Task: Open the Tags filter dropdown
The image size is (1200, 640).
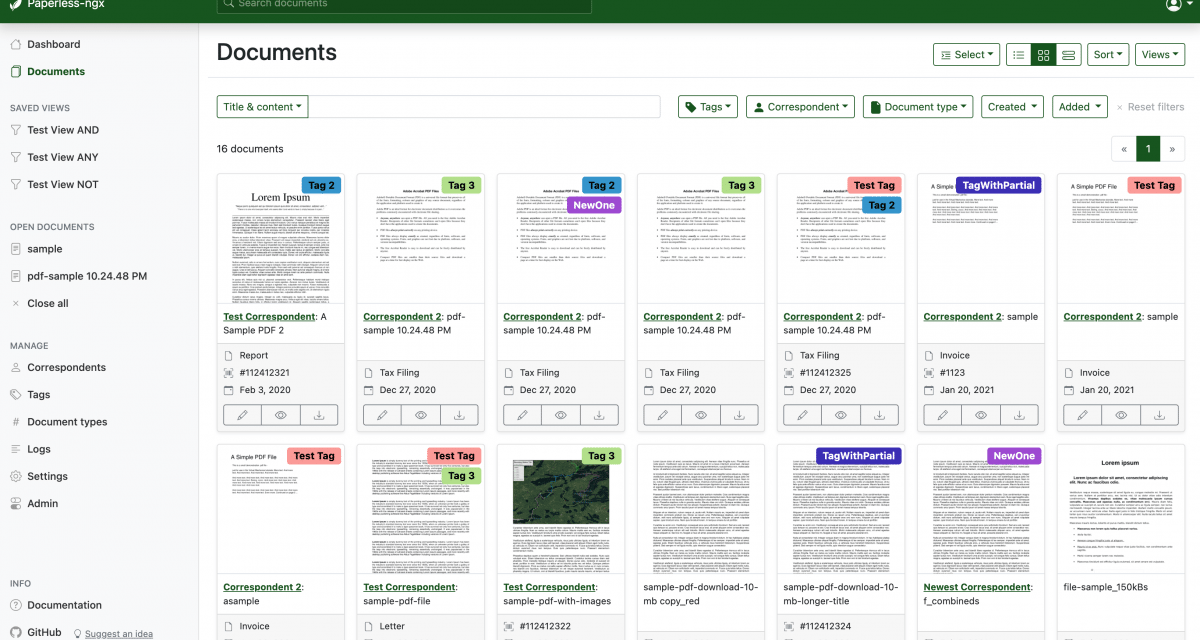Action: [707, 106]
